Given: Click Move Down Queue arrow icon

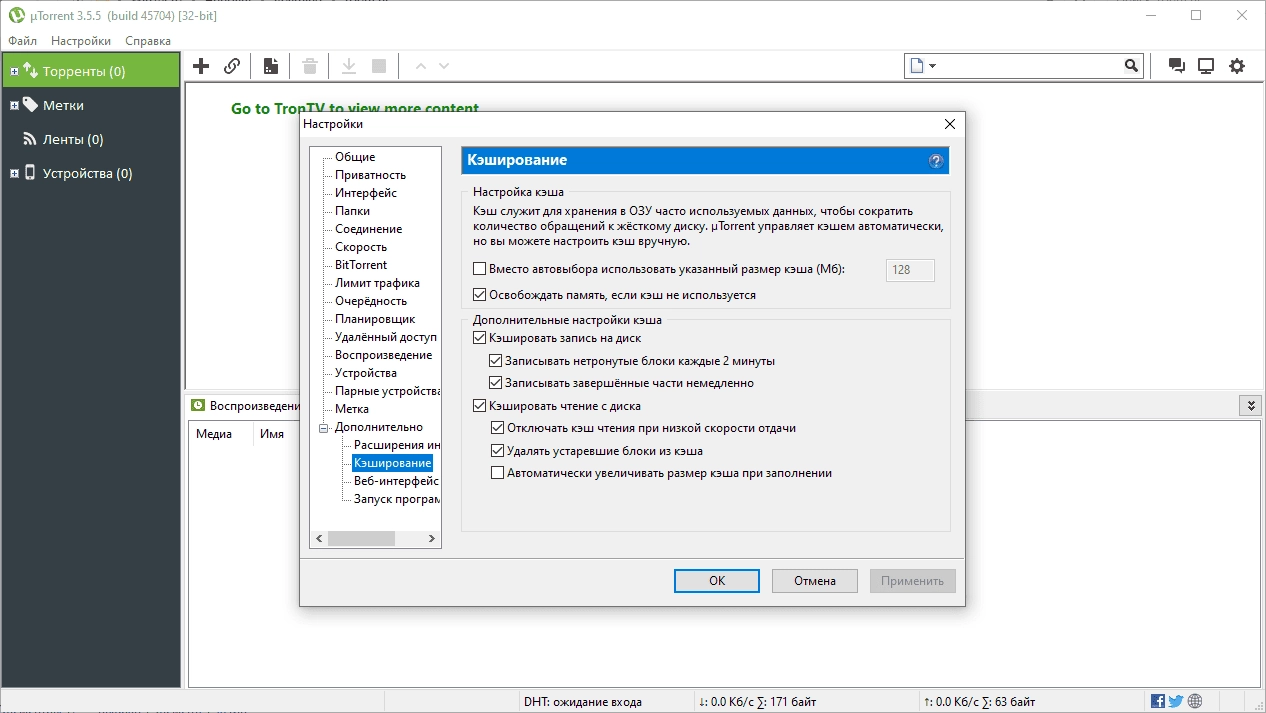Looking at the screenshot, I should tap(444, 66).
